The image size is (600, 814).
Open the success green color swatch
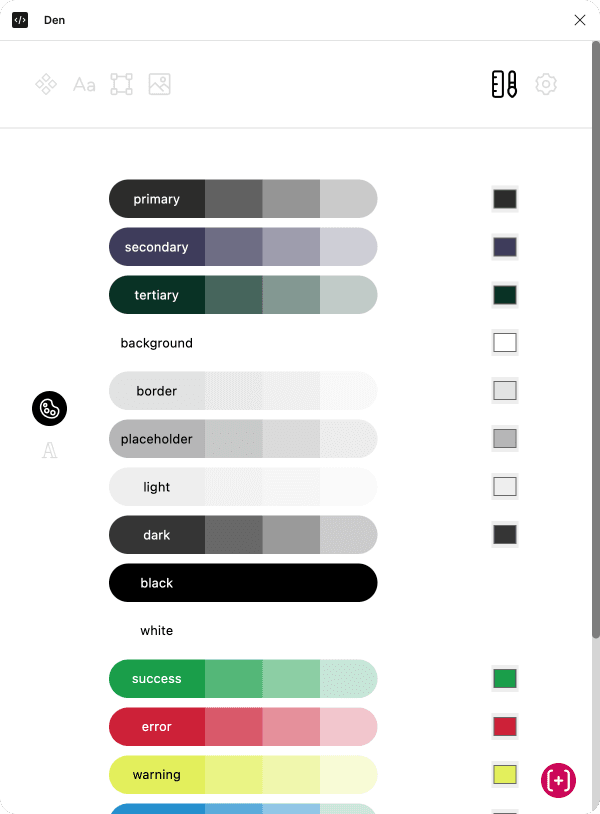(x=505, y=679)
